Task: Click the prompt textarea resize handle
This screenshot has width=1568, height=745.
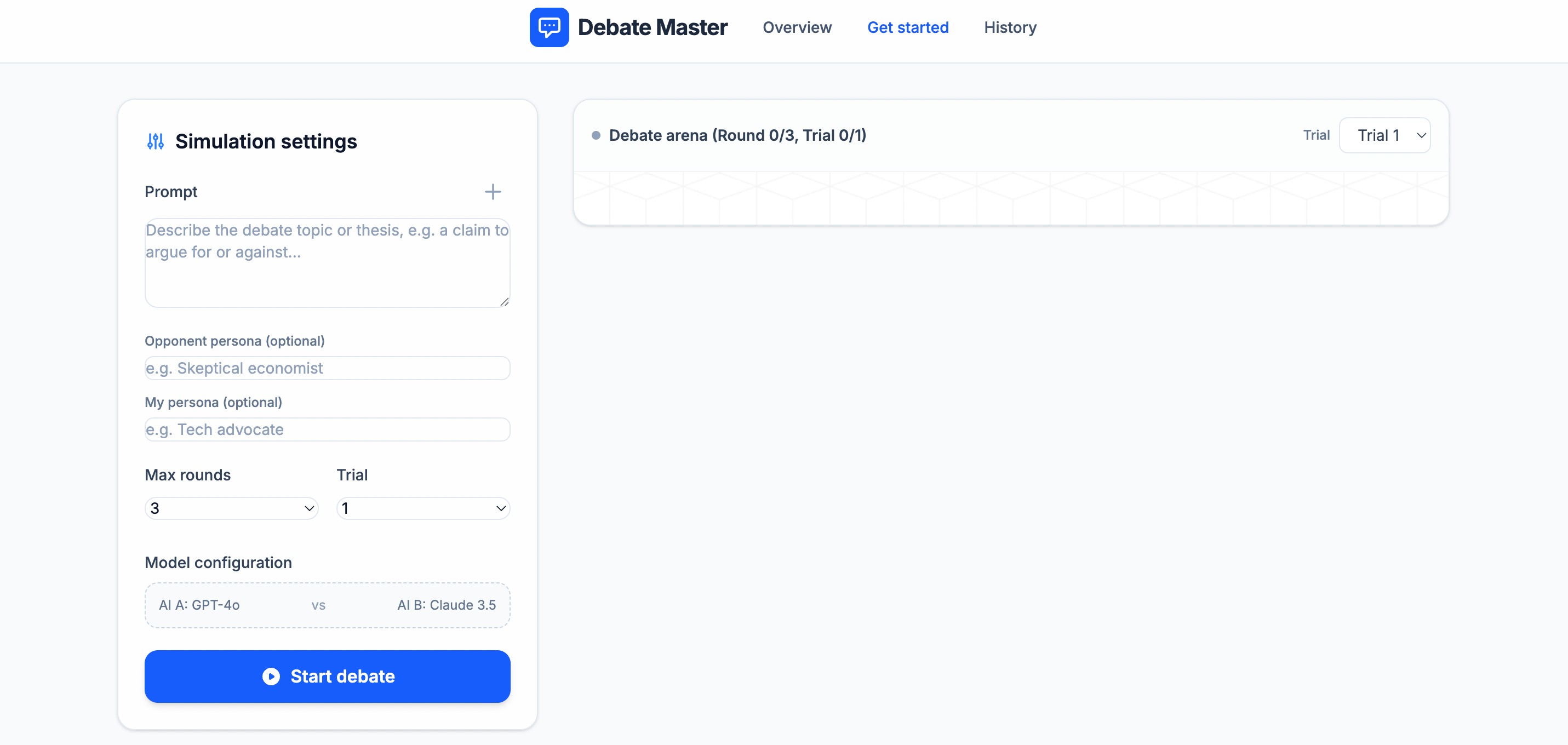Action: click(x=504, y=301)
